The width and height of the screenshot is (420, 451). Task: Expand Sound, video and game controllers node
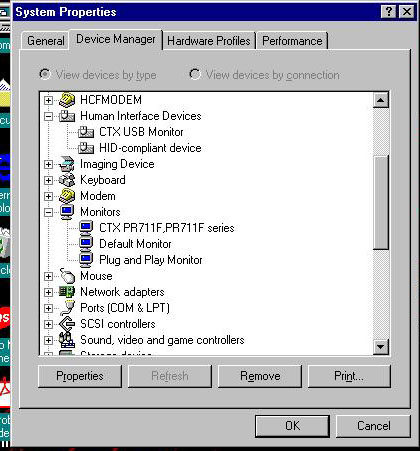point(48,340)
